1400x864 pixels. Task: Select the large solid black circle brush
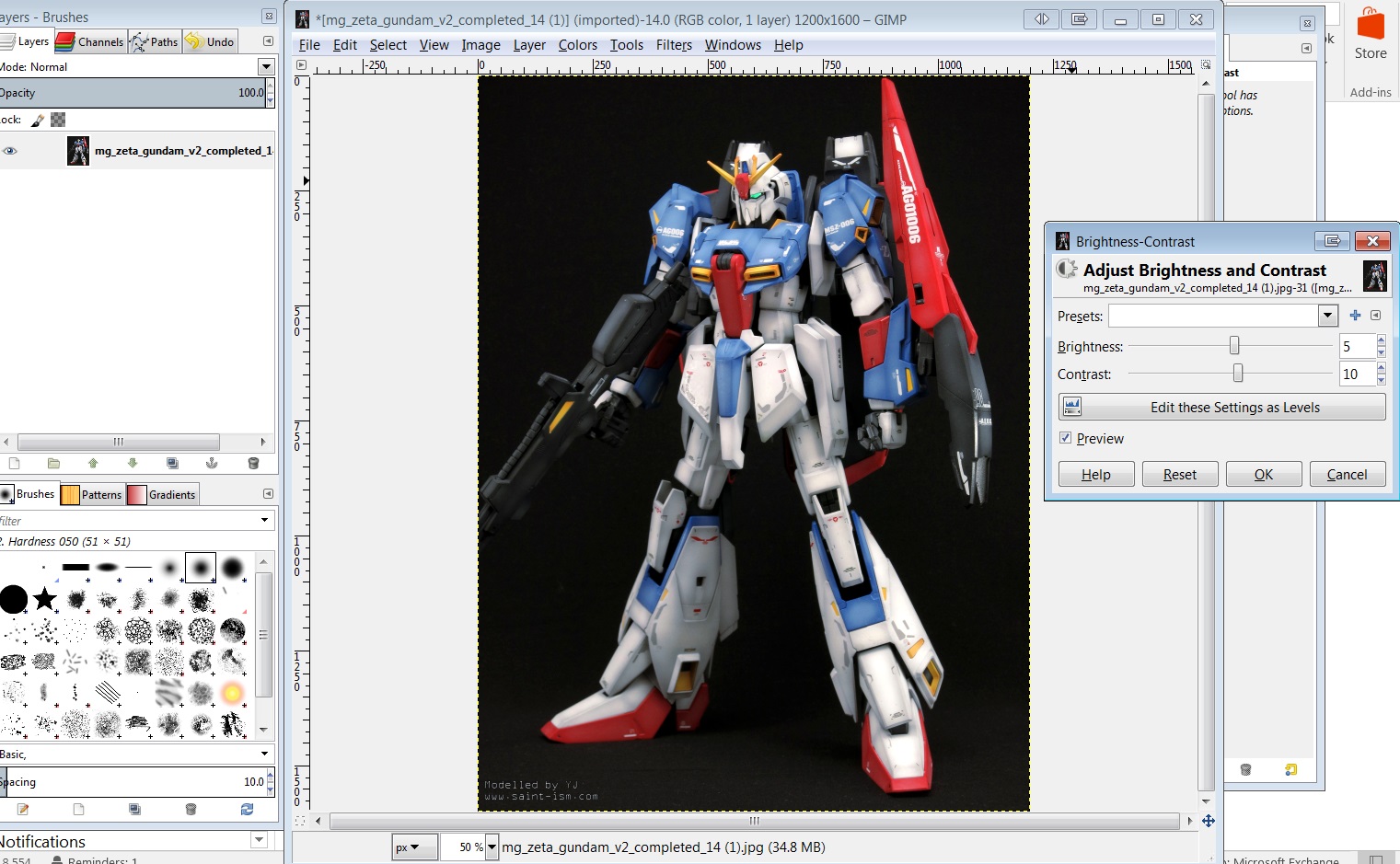(x=14, y=599)
